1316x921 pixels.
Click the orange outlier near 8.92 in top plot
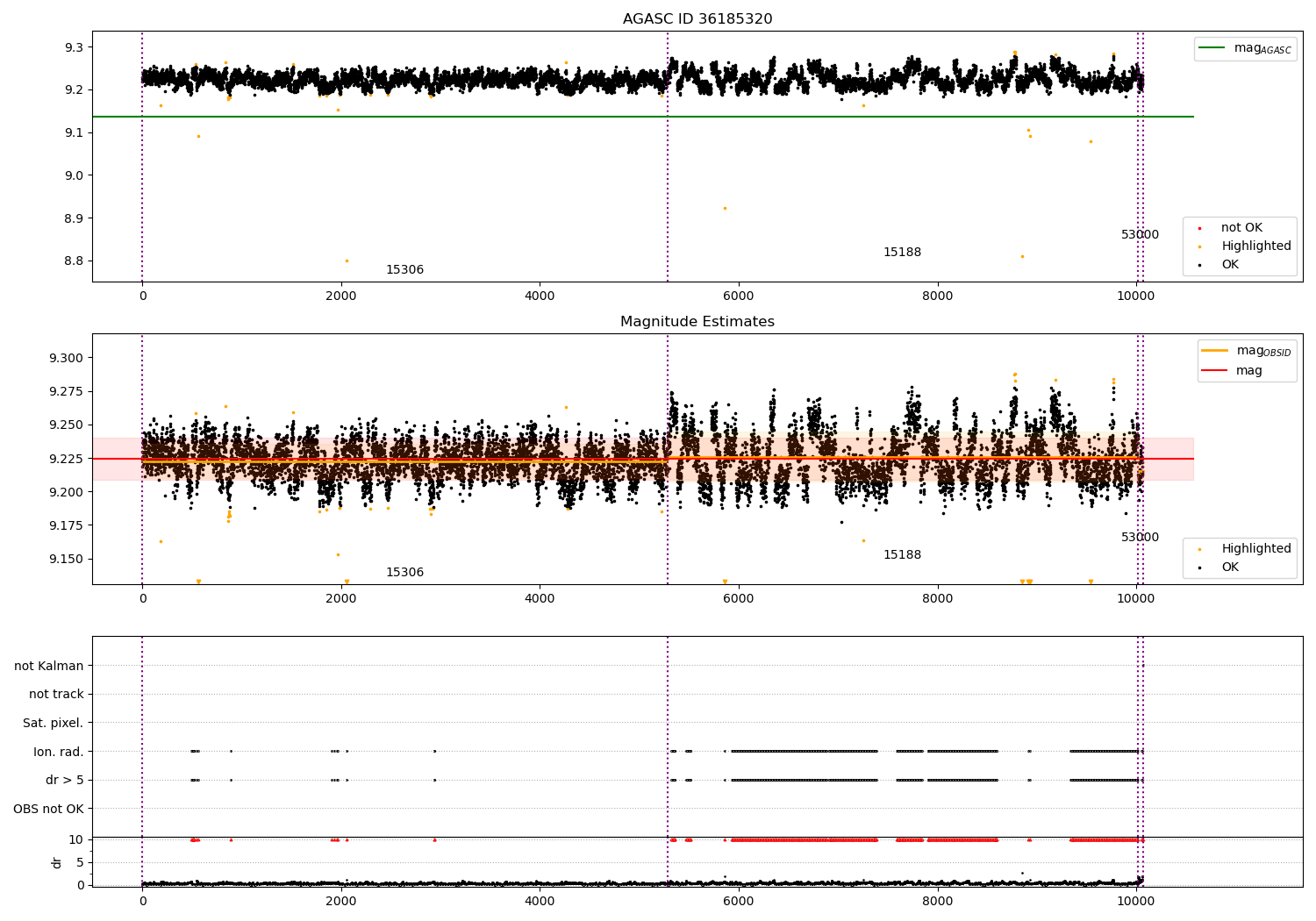click(x=725, y=208)
